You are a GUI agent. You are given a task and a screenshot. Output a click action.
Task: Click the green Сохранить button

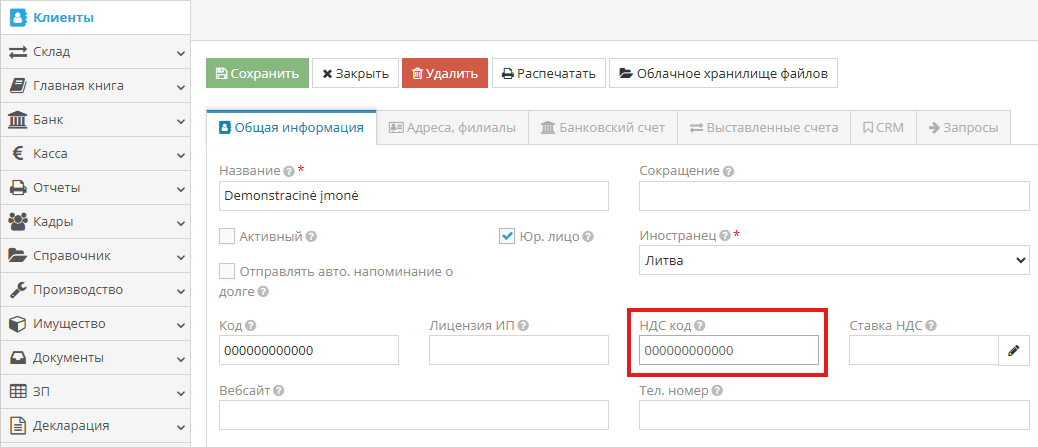click(x=258, y=74)
